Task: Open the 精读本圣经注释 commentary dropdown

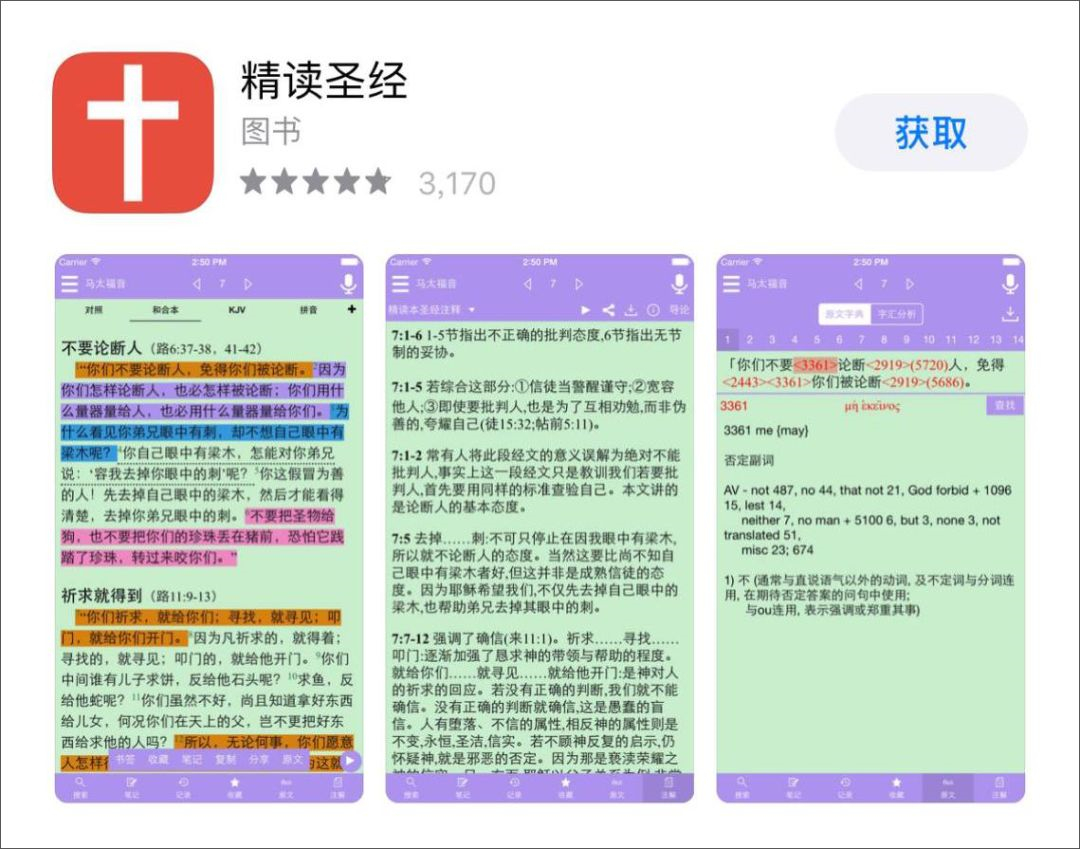Action: [430, 308]
